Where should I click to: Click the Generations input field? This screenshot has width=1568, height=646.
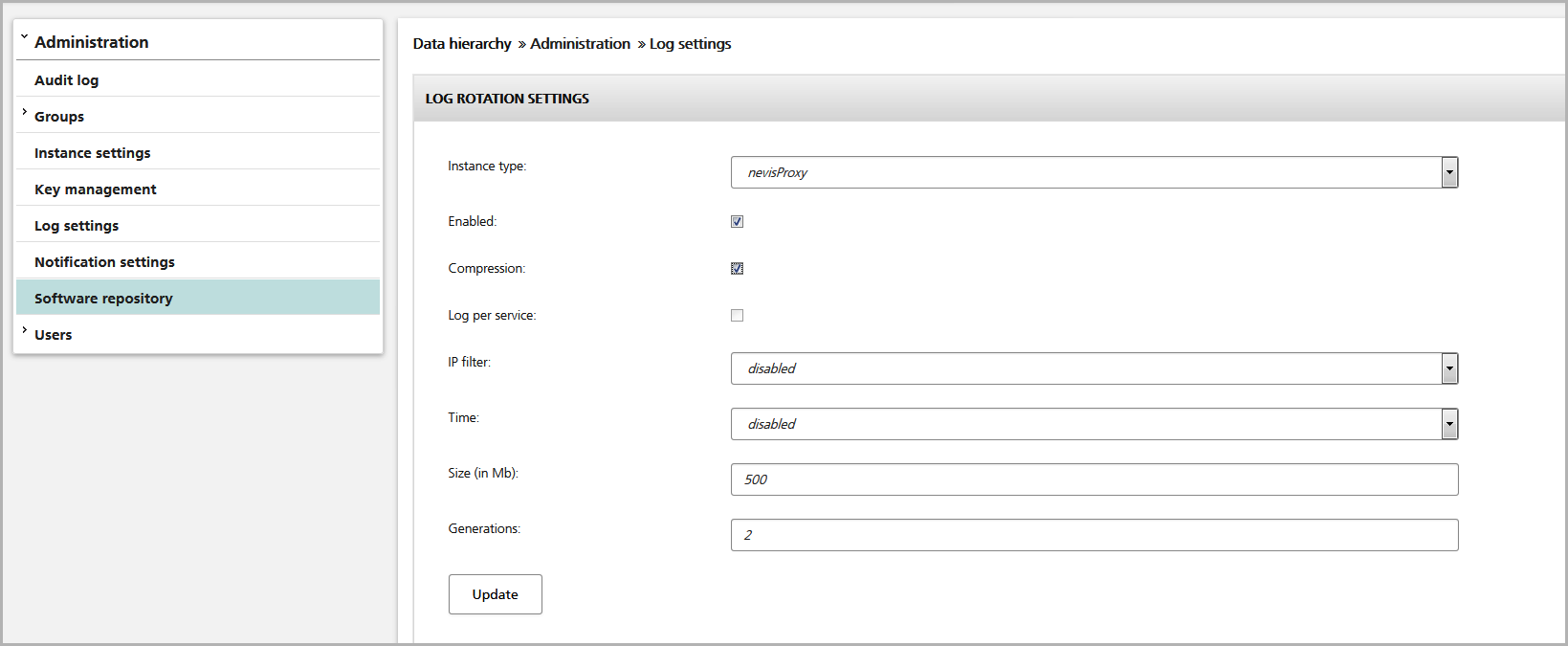click(x=1094, y=535)
